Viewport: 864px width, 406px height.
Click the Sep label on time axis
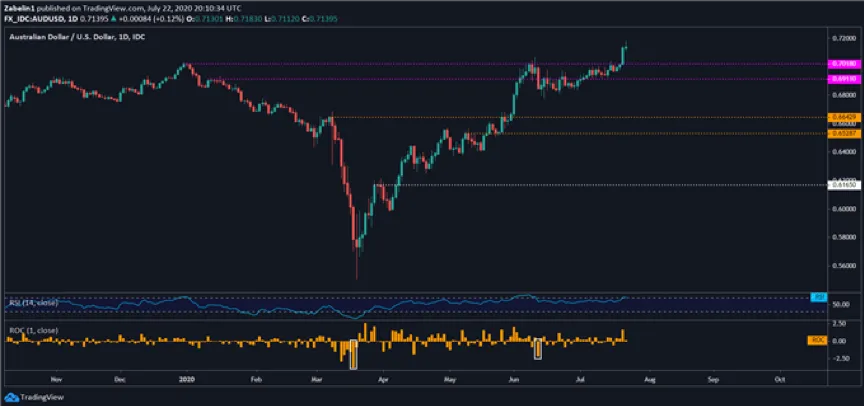(713, 379)
